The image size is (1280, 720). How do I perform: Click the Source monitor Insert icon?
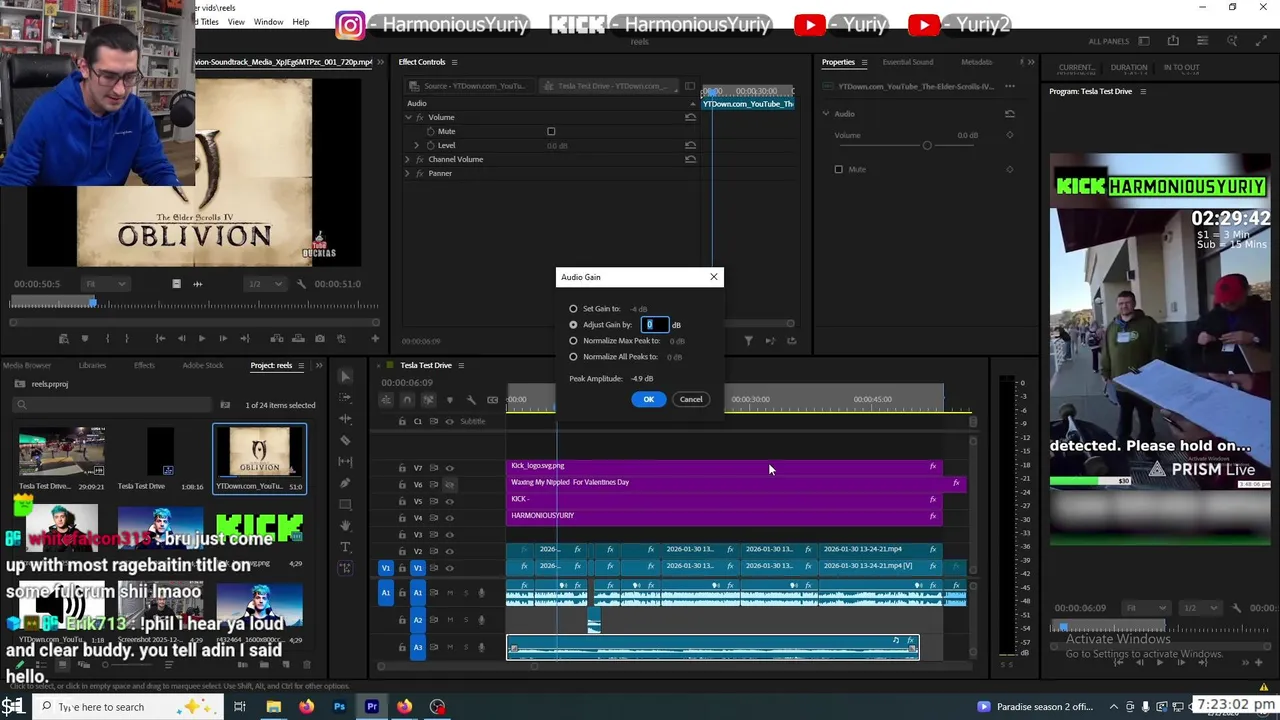(x=276, y=339)
